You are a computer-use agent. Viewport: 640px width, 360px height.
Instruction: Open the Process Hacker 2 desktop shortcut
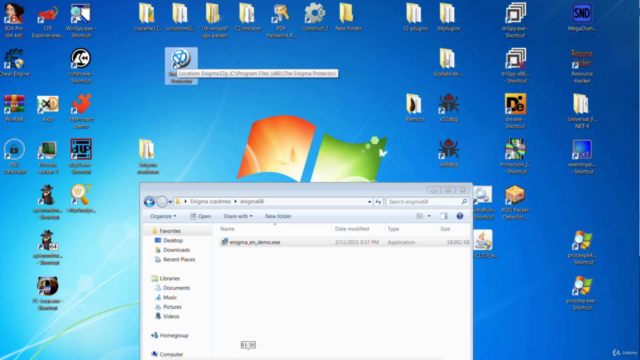[x=48, y=157]
